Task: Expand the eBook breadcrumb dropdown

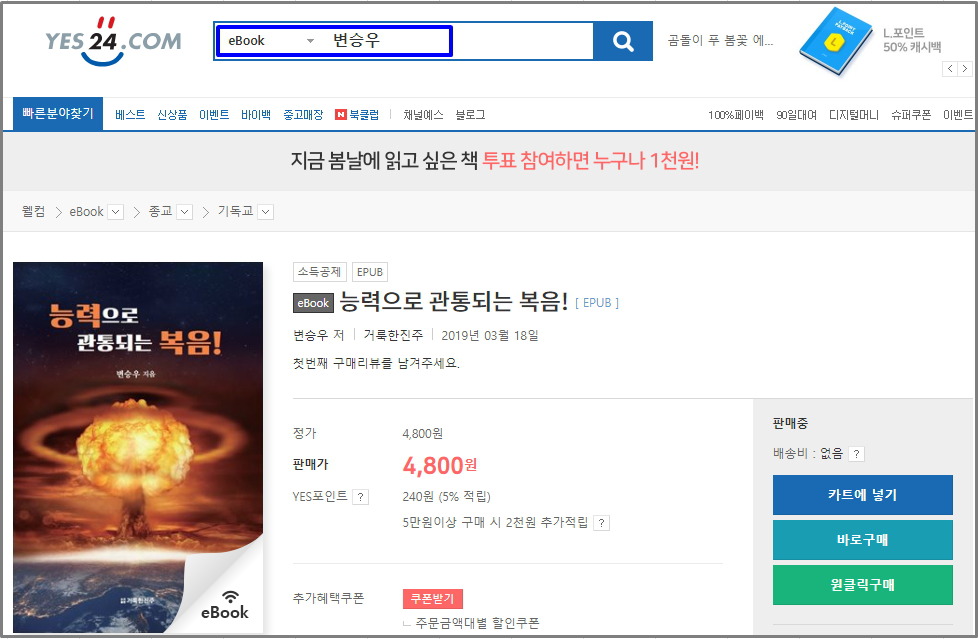Action: [x=115, y=212]
